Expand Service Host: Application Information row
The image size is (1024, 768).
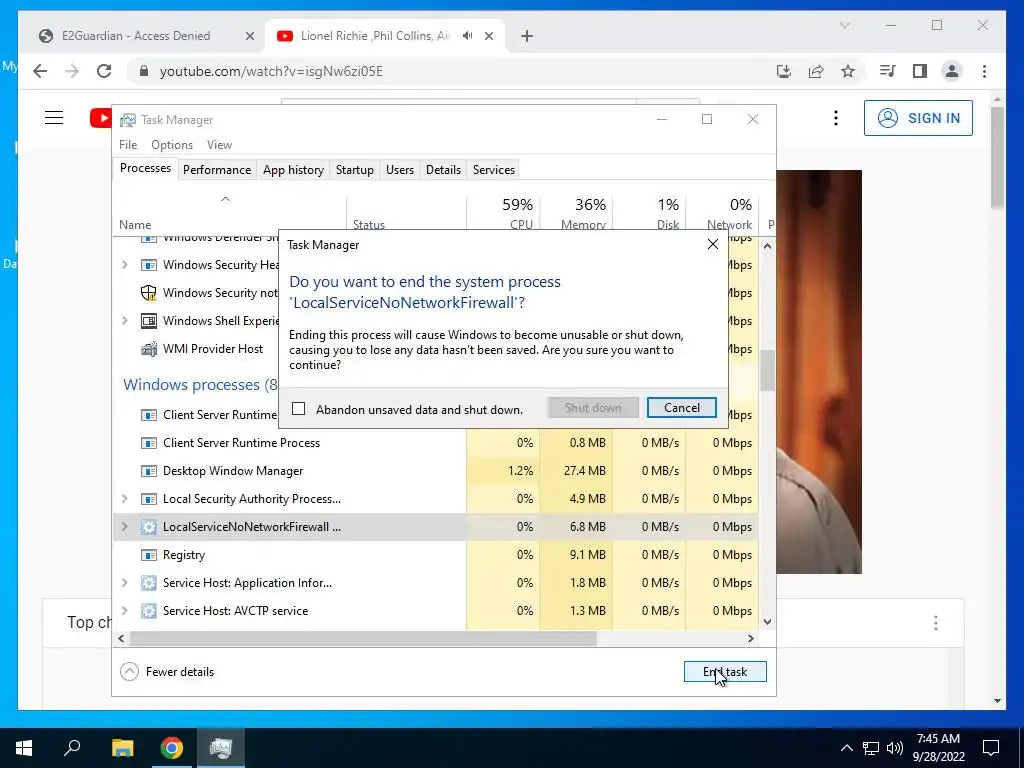pos(125,583)
